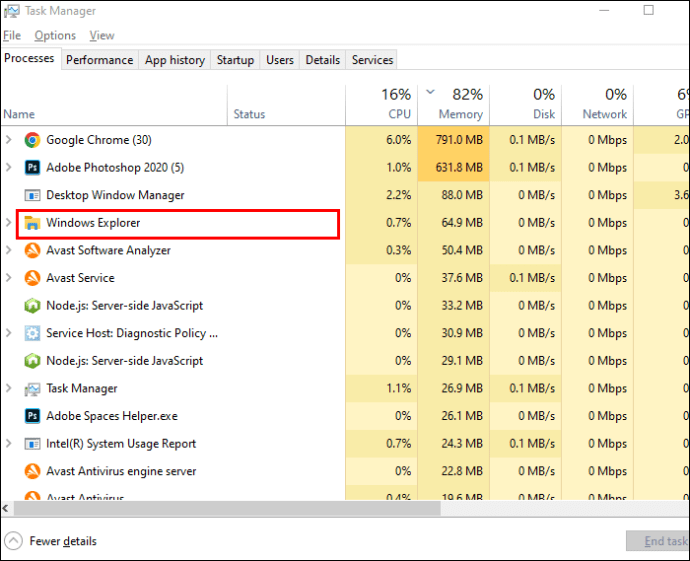The width and height of the screenshot is (690, 561).
Task: Click the sort arrow above Memory column
Action: [x=431, y=92]
